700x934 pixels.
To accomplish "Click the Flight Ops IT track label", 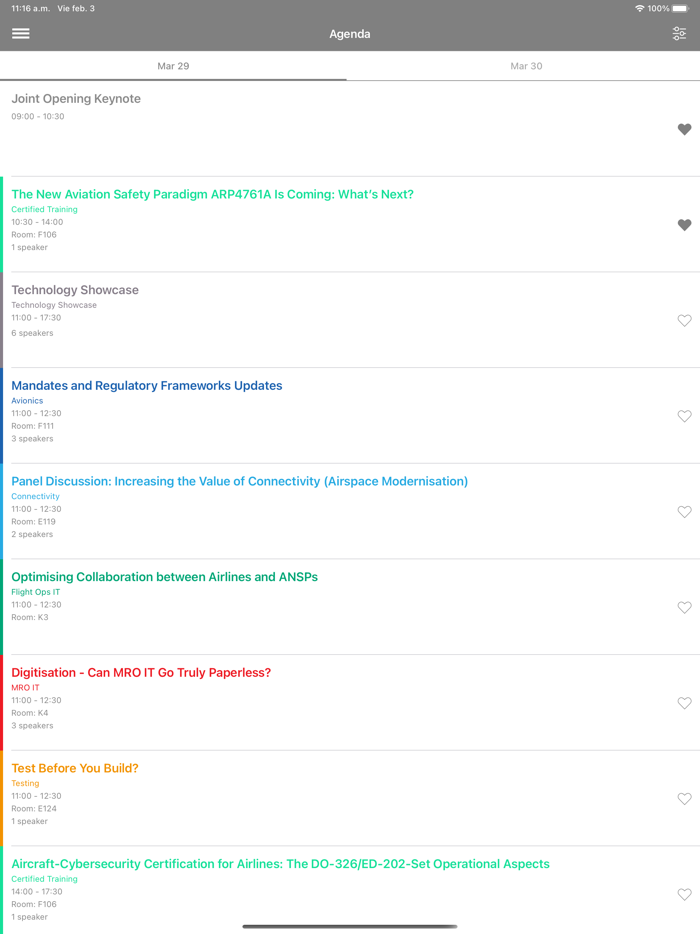I will tap(36, 592).
